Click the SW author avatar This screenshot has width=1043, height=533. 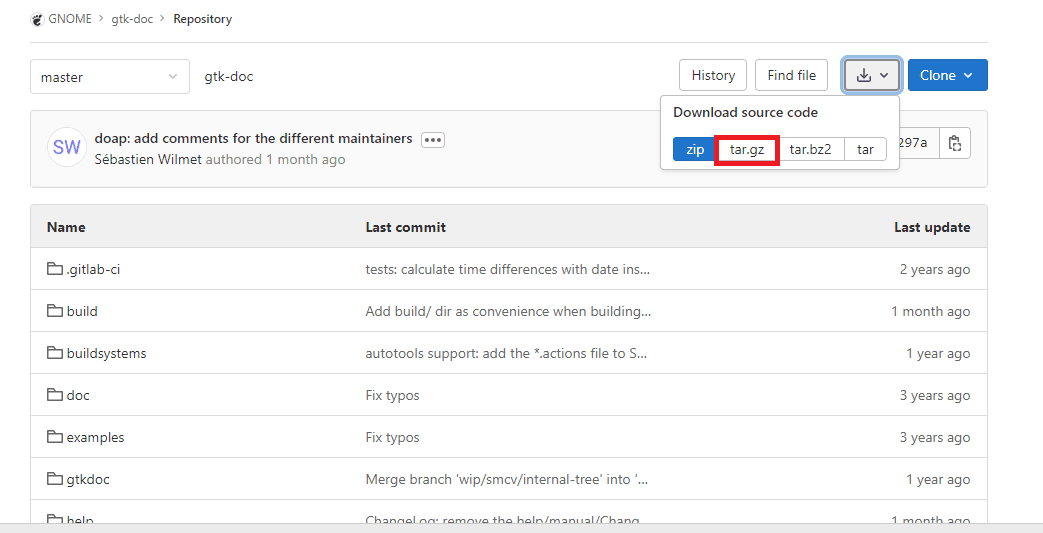click(x=67, y=147)
